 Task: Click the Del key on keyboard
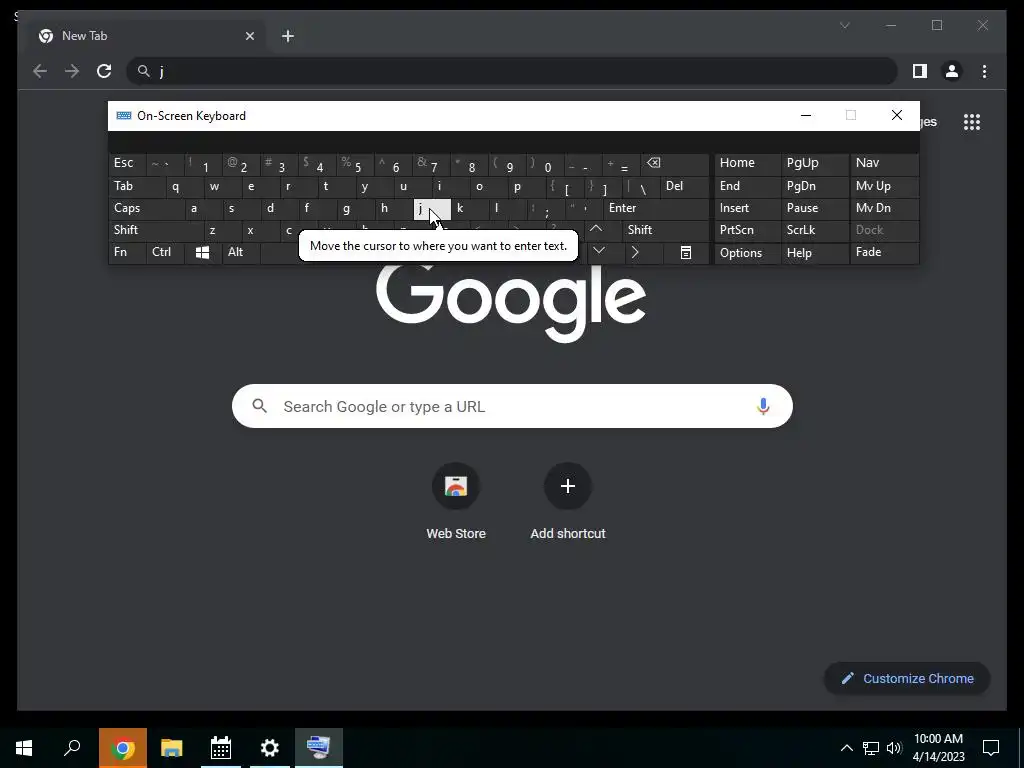684,187
